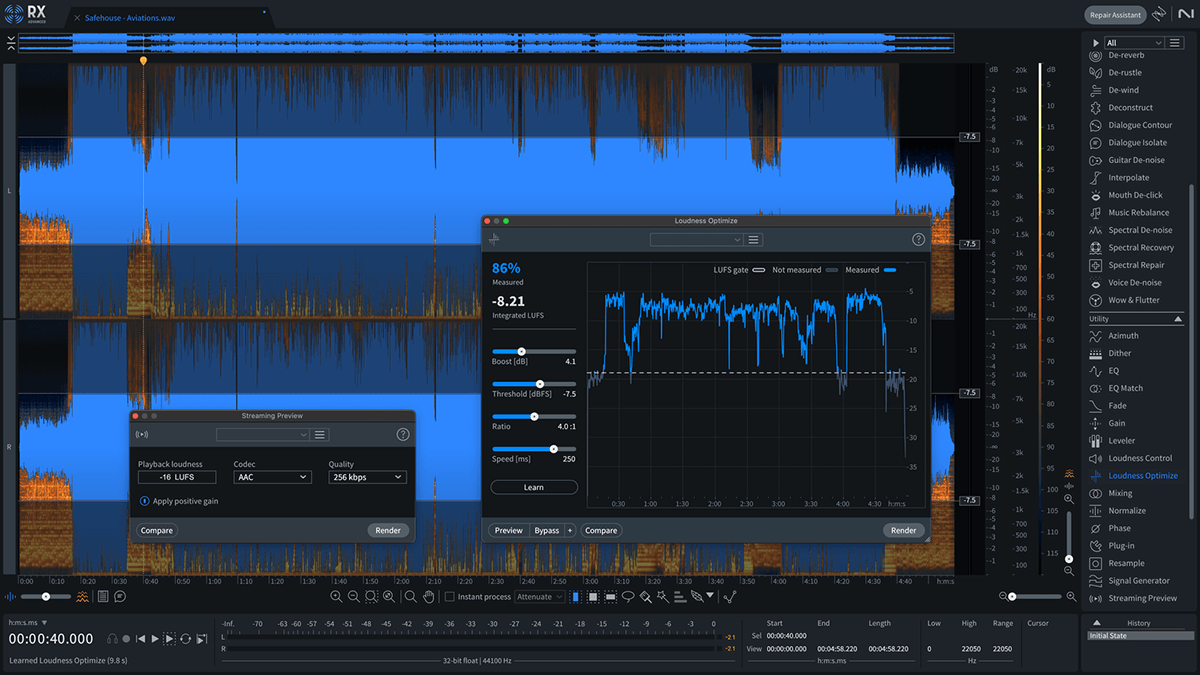Image resolution: width=1200 pixels, height=675 pixels.
Task: Open the EQ Match utility
Action: [x=1125, y=388]
